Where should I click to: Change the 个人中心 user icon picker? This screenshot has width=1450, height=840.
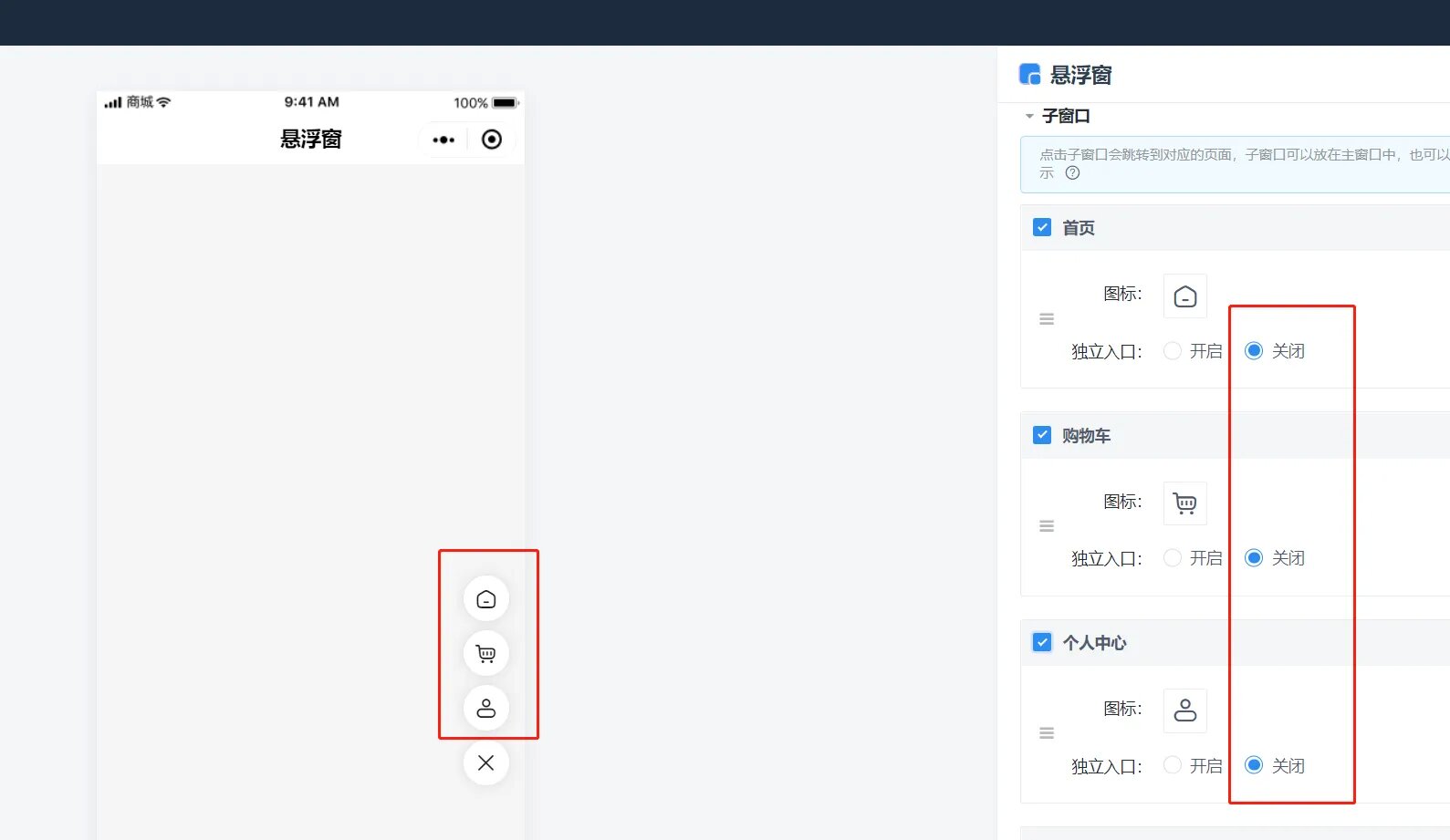[1184, 710]
